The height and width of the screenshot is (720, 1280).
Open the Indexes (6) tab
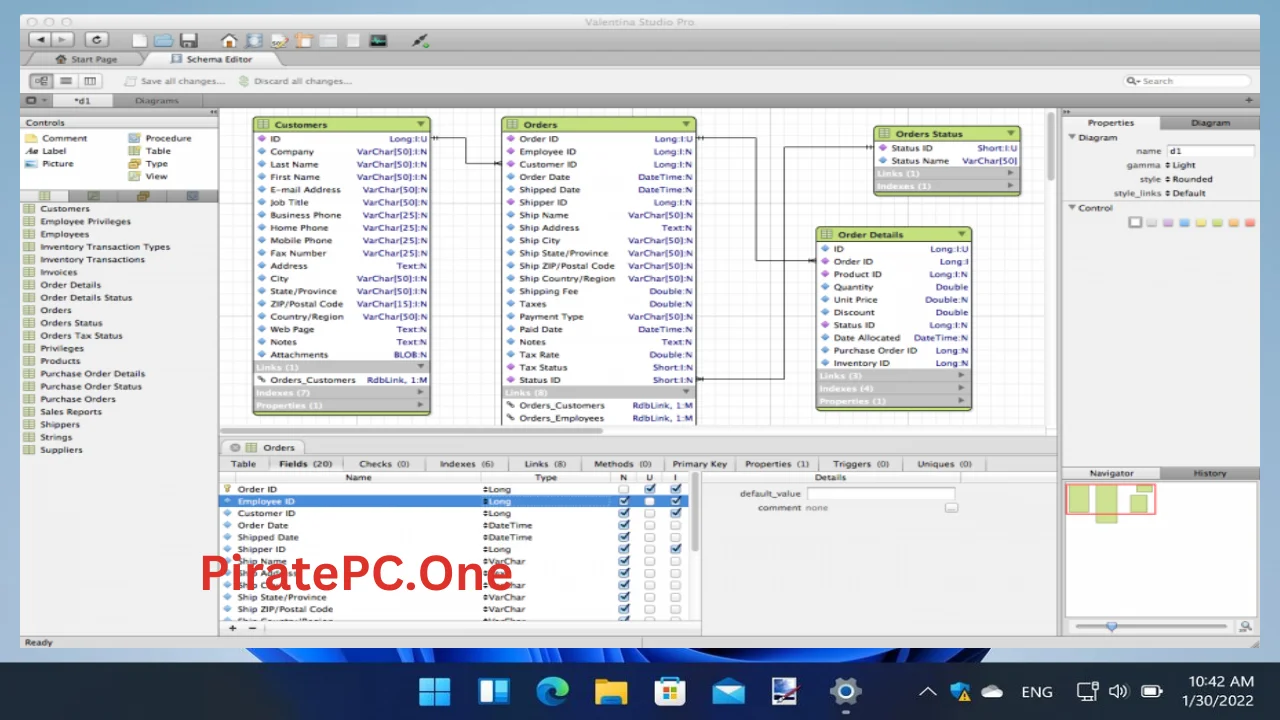pos(467,464)
